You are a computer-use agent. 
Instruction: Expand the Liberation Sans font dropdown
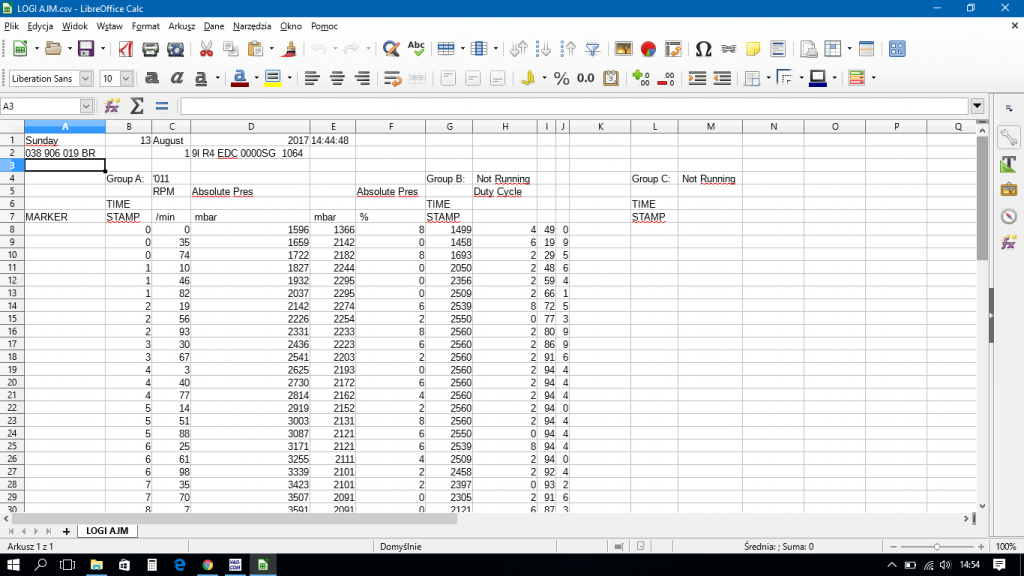(x=86, y=78)
